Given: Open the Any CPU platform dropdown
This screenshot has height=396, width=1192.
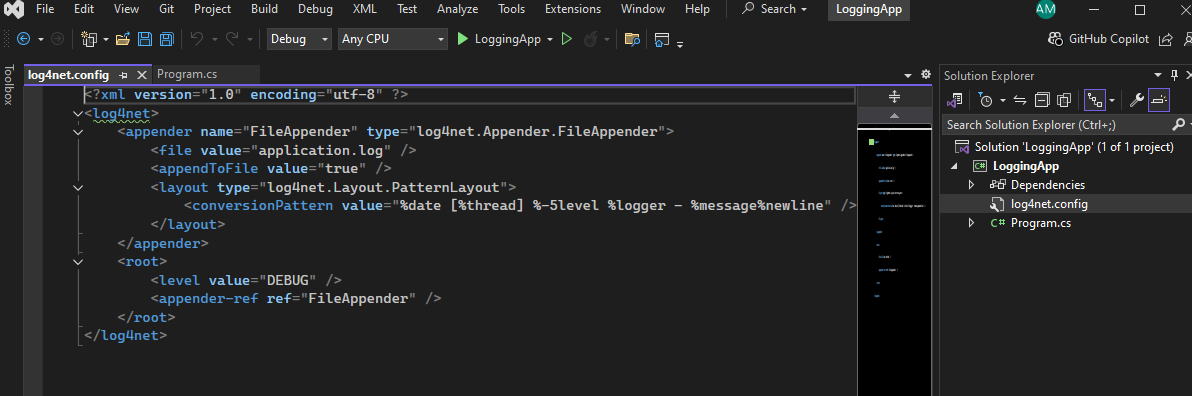Looking at the screenshot, I should coord(392,39).
